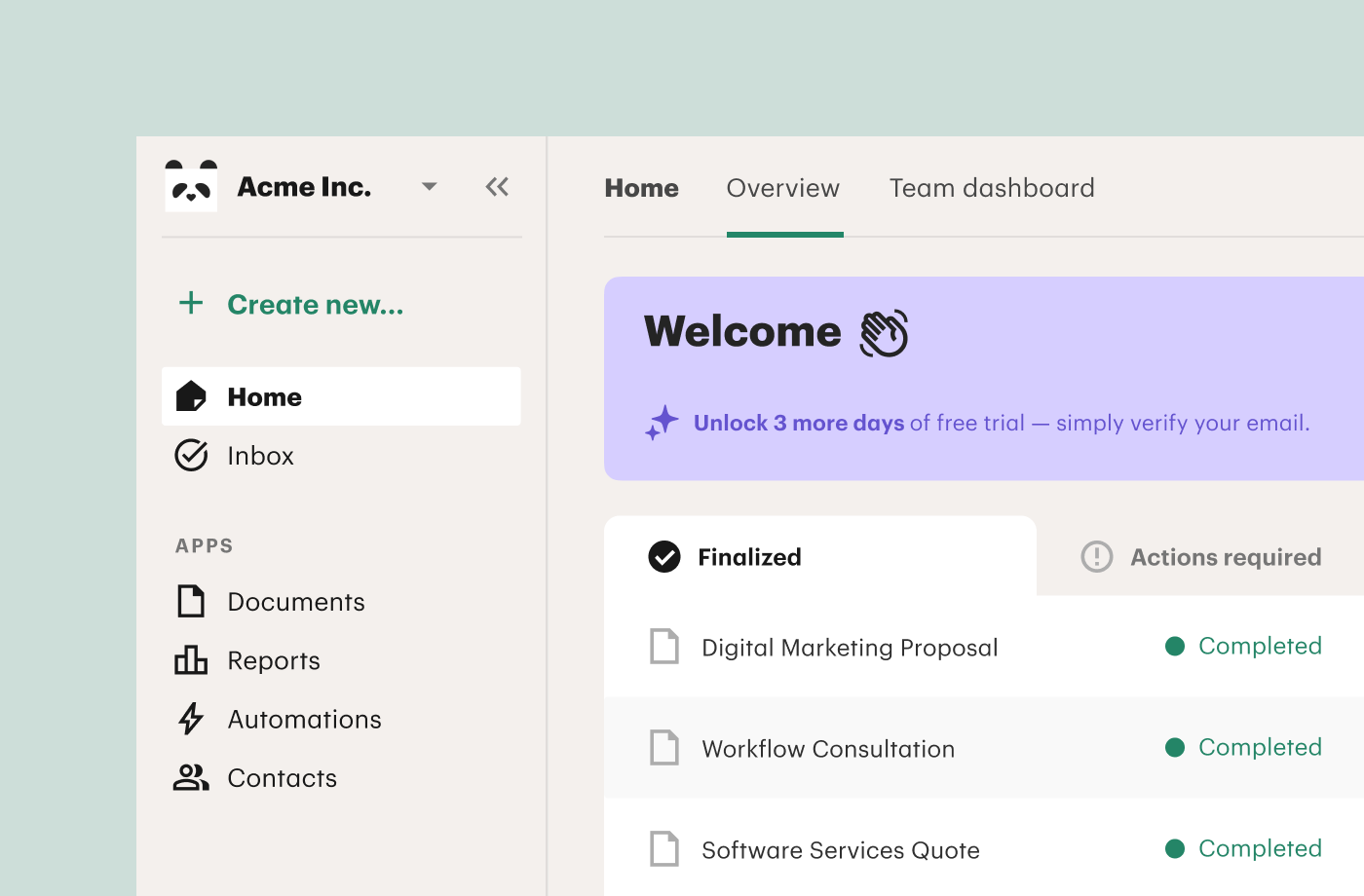
Task: Open Documents app in sidebar
Action: pos(296,602)
